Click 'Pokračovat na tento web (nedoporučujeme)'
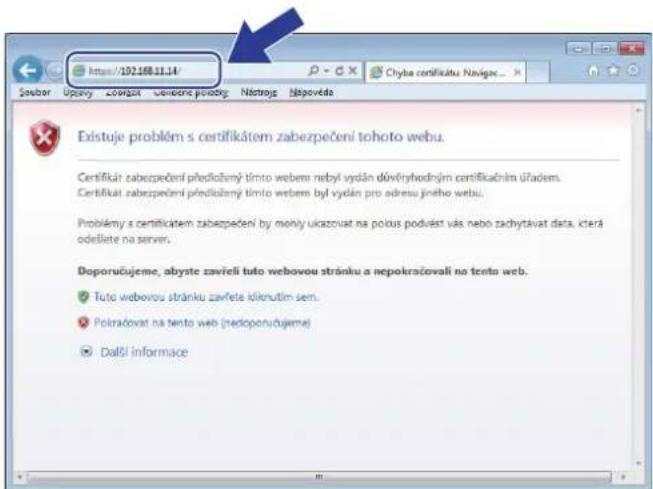The image size is (653, 489). tap(202, 323)
